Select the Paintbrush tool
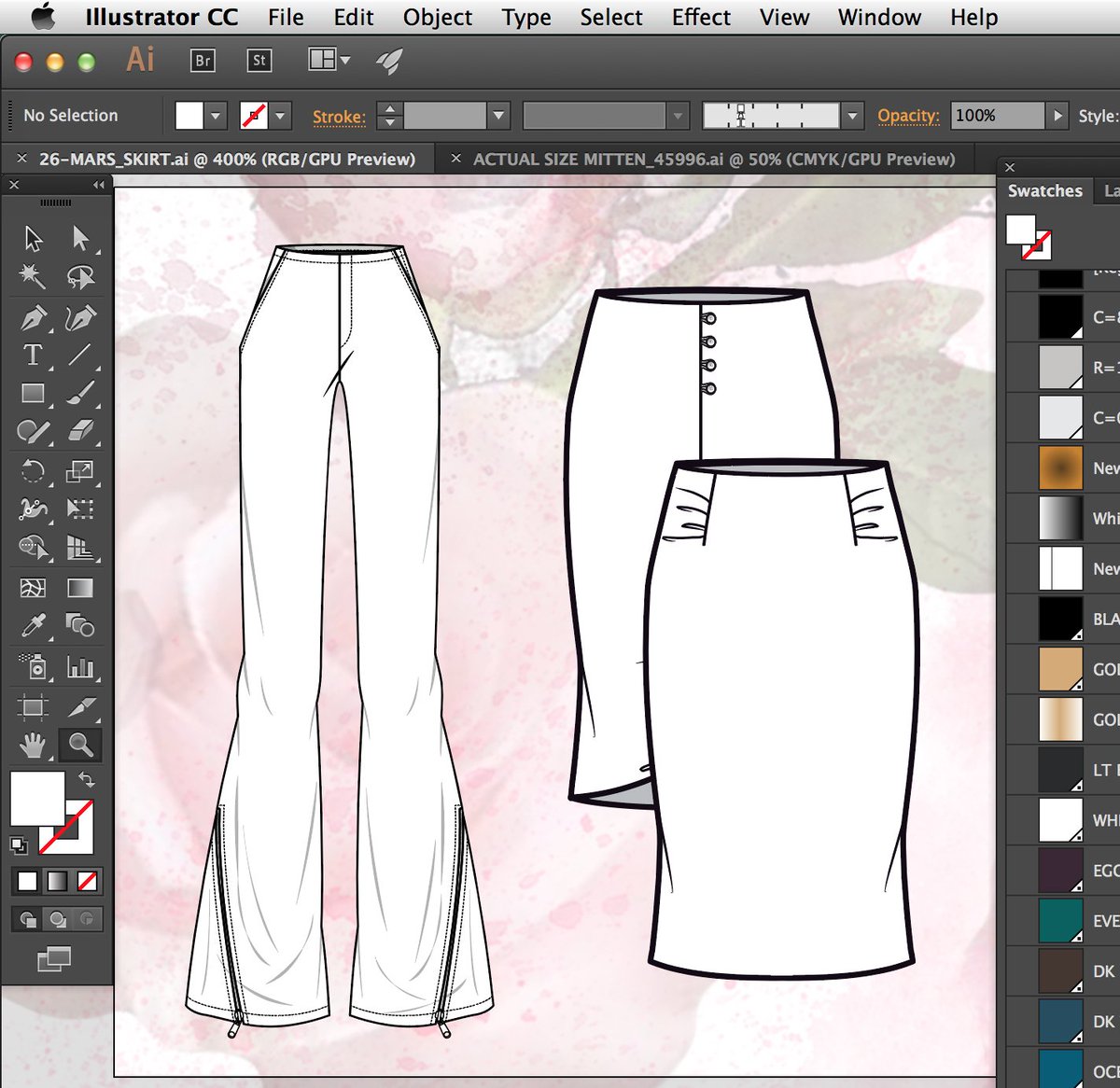The width and height of the screenshot is (1120, 1088). pos(81,393)
